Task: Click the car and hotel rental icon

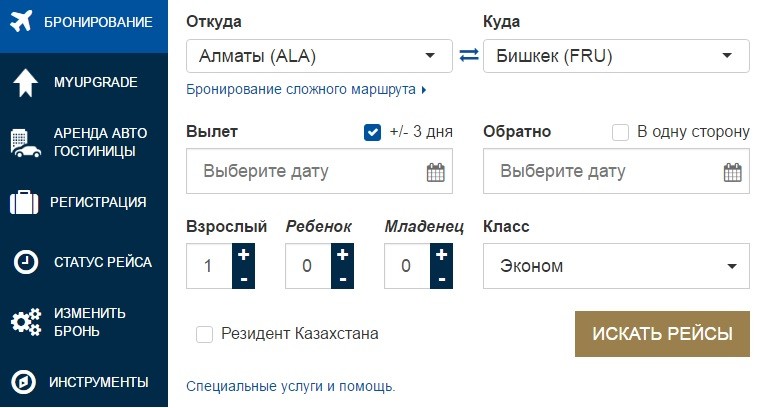Action: pyautogui.click(x=25, y=143)
